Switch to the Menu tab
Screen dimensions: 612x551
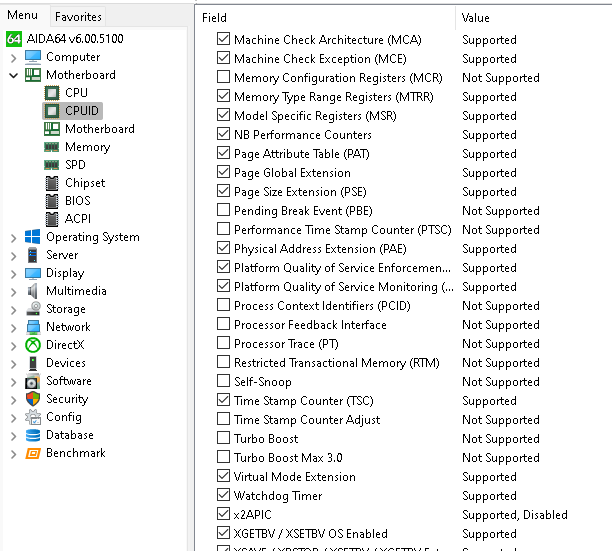pos(22,16)
